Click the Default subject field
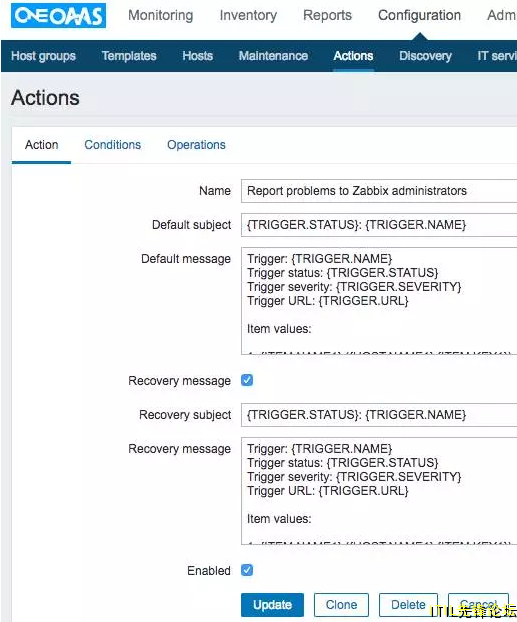 [379, 225]
